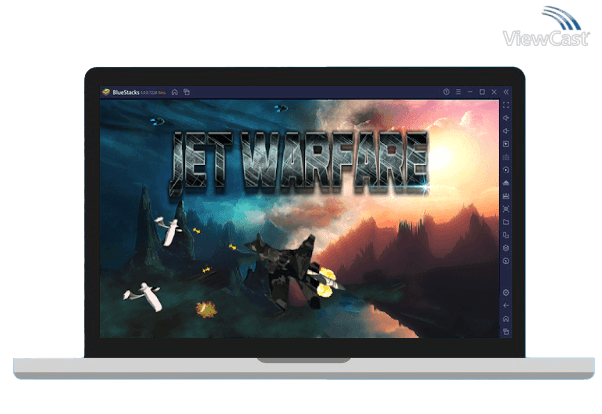This screenshot has width=602, height=414.
Task: Click the BlueStacks logo in the title bar
Action: click(106, 92)
